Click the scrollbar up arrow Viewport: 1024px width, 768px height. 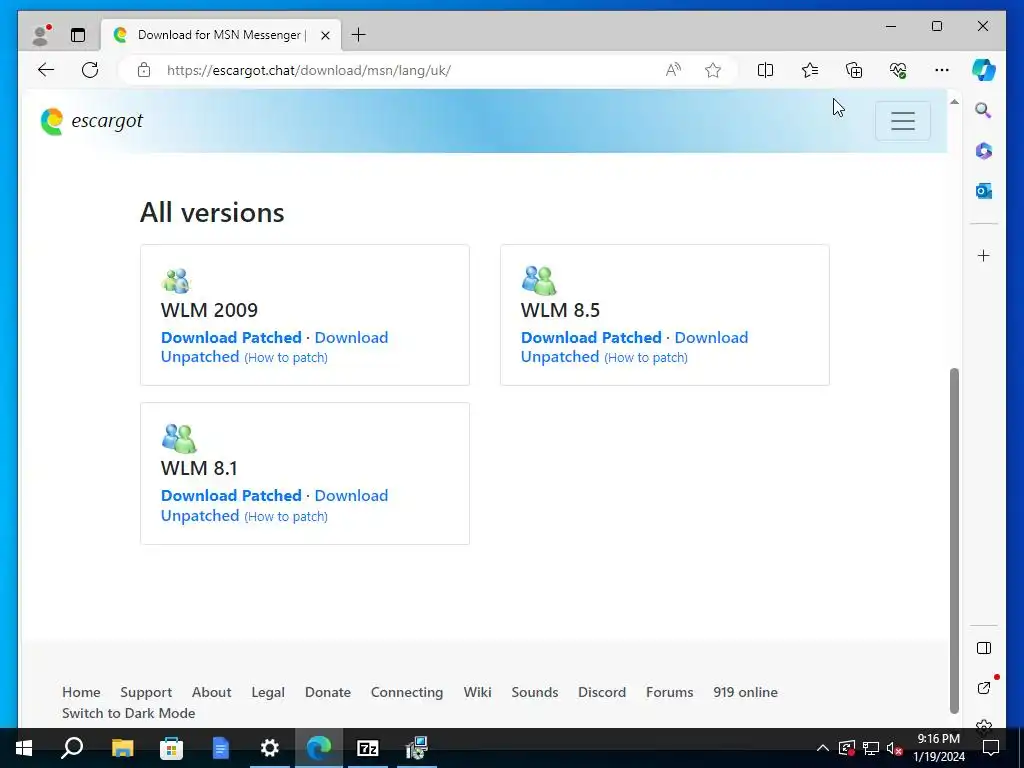click(x=954, y=102)
